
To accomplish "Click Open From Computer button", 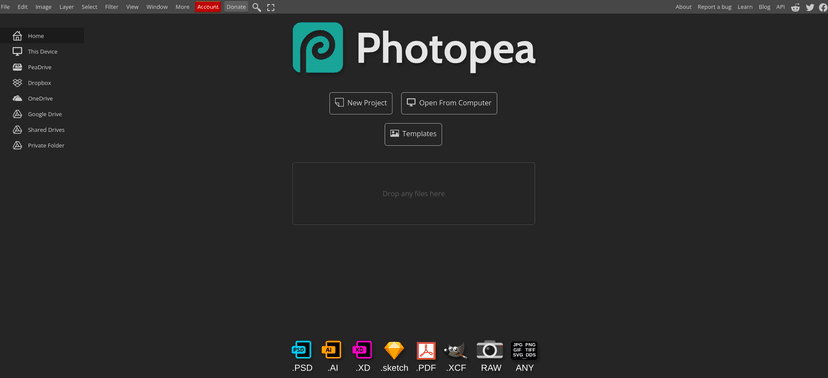I will pyautogui.click(x=449, y=103).
